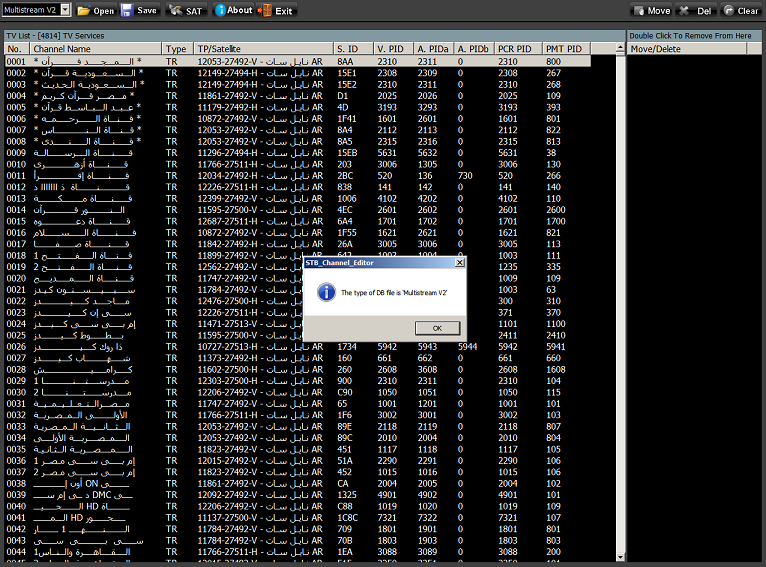The height and width of the screenshot is (567, 766).
Task: Click the S. ID column header
Action: pyautogui.click(x=354, y=49)
